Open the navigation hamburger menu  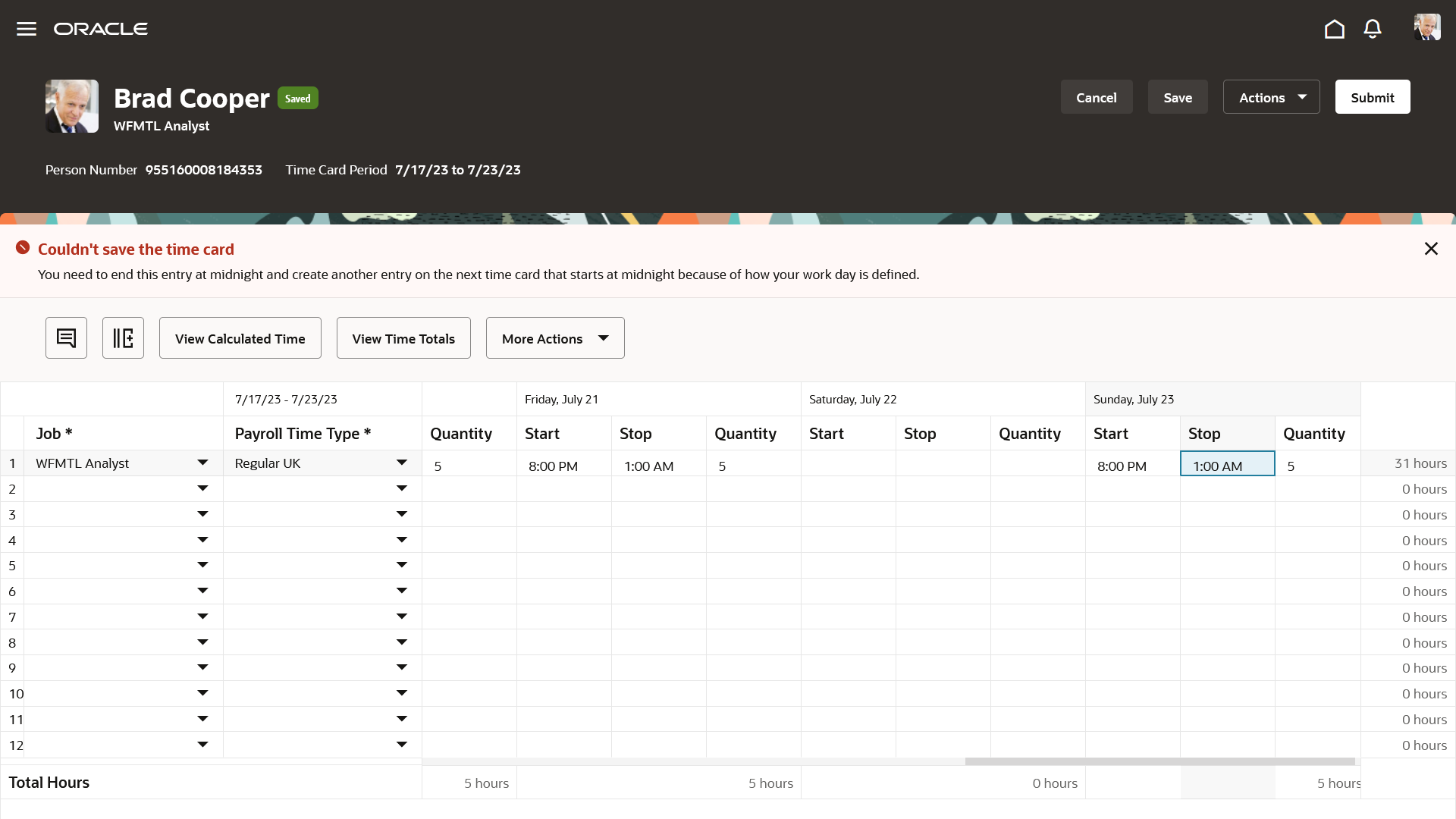pos(26,28)
